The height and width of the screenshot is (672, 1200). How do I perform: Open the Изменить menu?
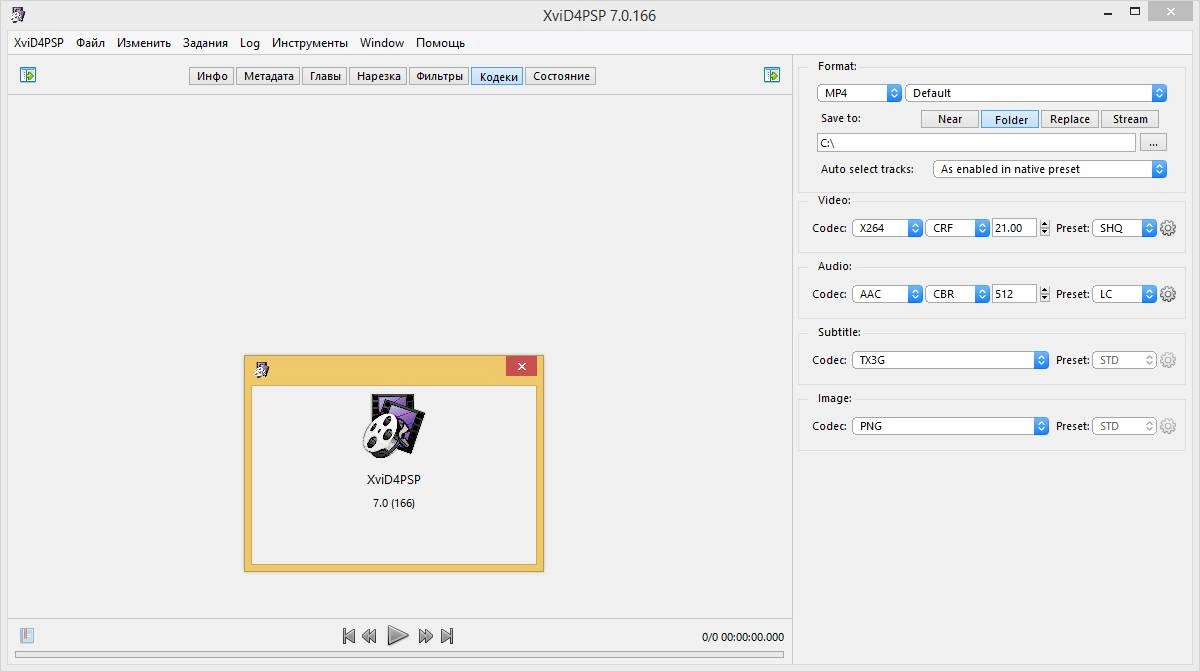pyautogui.click(x=144, y=43)
